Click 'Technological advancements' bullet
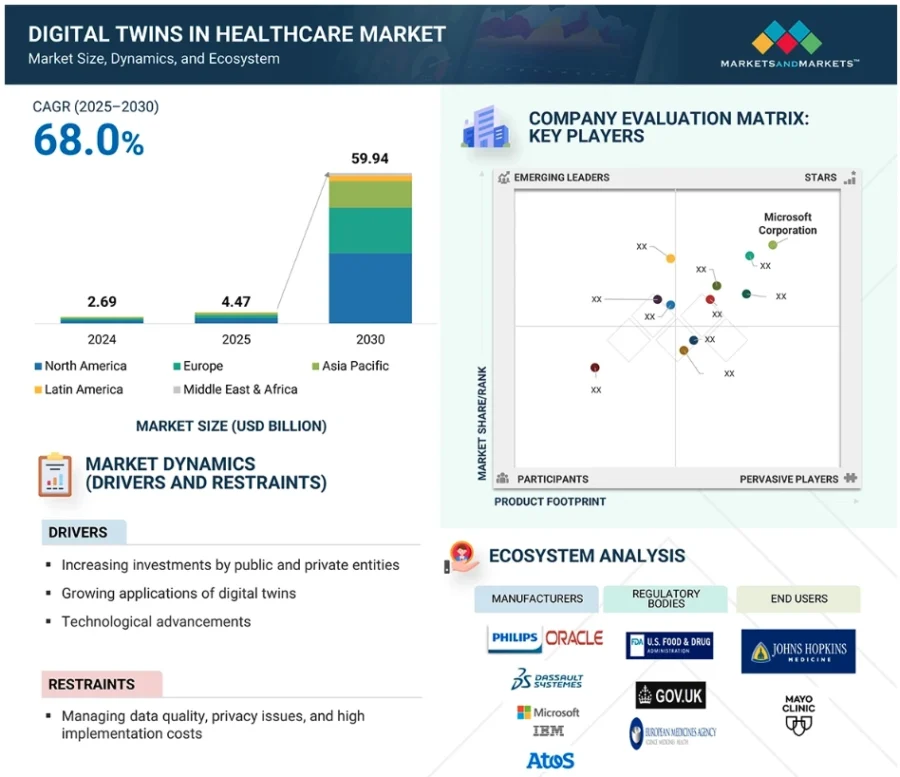The height and width of the screenshot is (777, 900). [x=156, y=621]
